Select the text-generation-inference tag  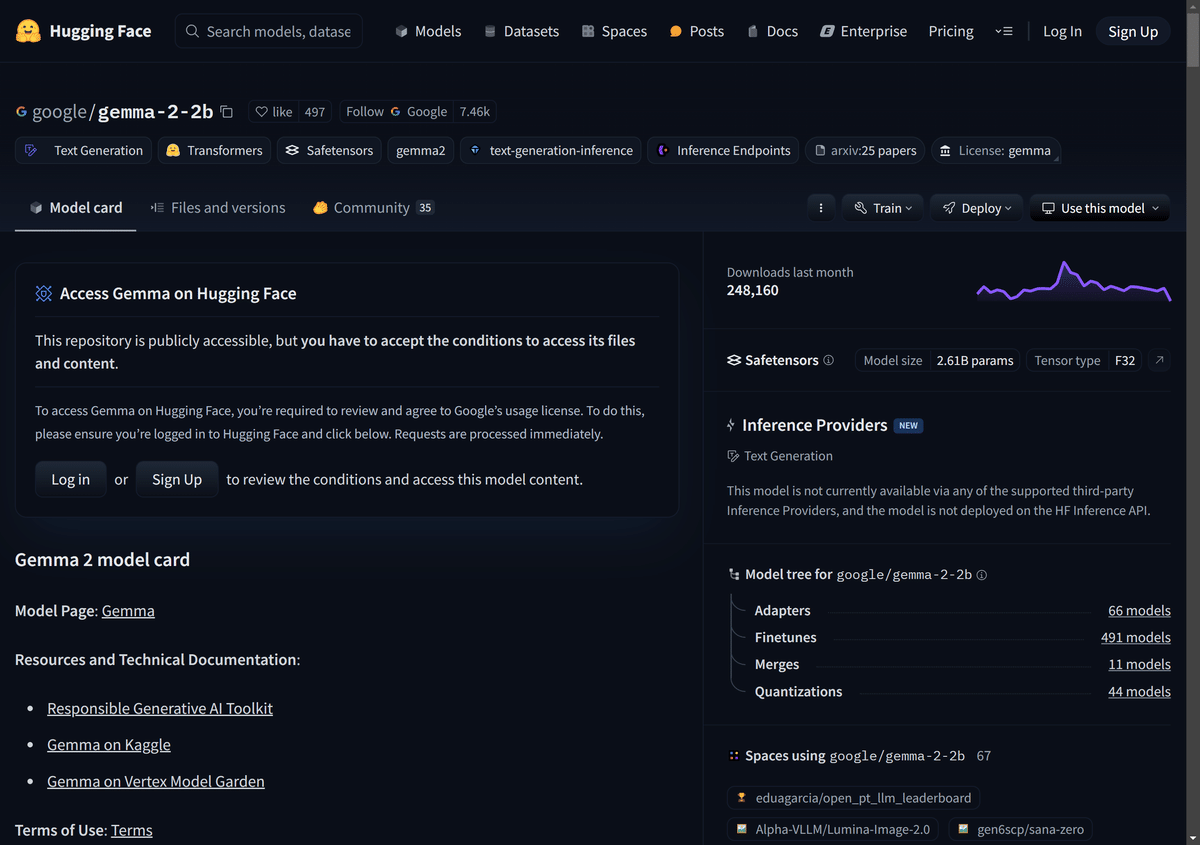tap(551, 150)
